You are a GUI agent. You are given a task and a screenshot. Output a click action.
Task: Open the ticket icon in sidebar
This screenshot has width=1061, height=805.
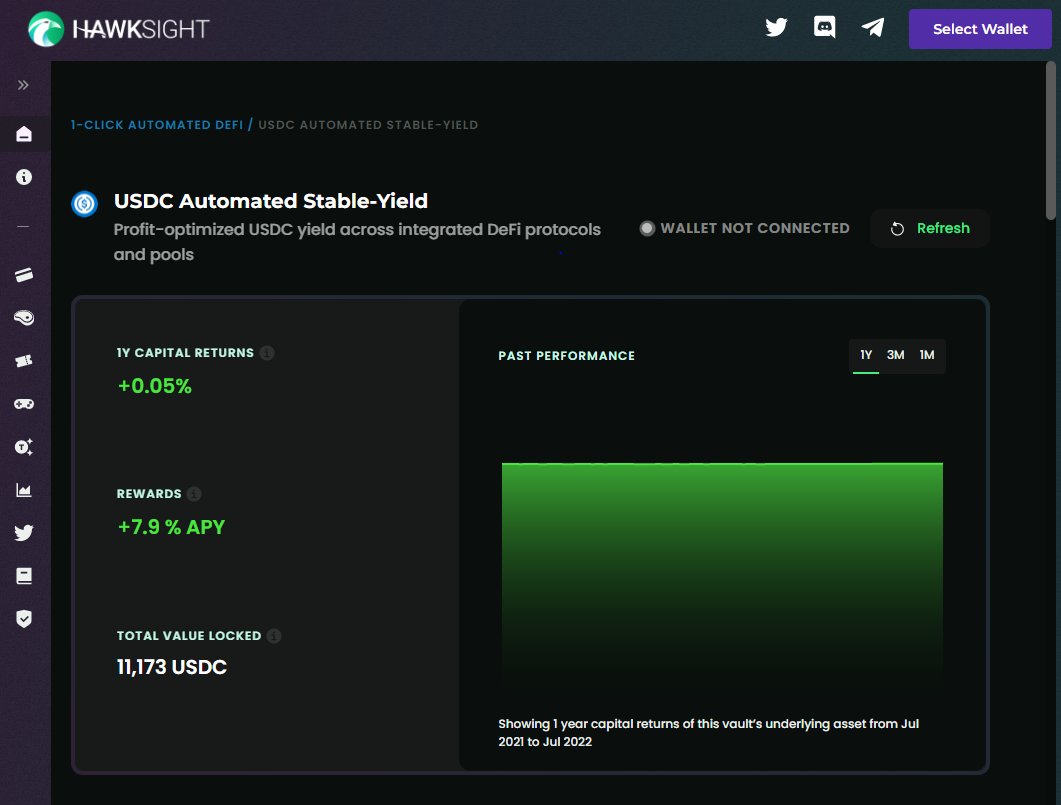[24, 361]
